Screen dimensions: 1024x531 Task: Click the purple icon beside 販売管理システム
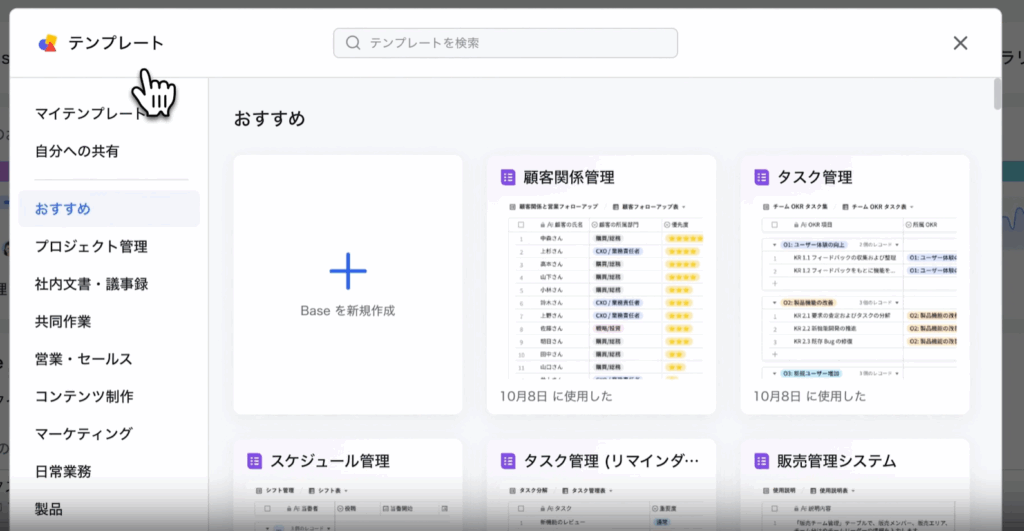click(762, 461)
